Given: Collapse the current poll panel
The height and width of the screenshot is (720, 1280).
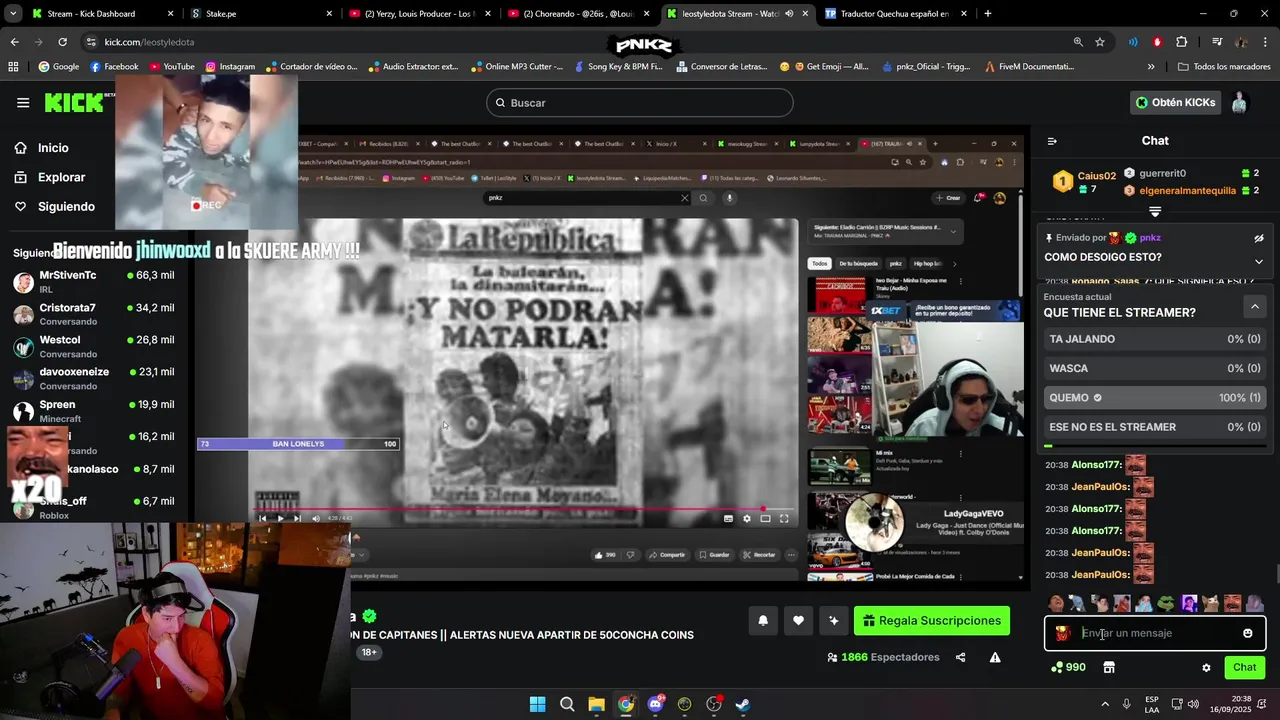Looking at the screenshot, I should (1254, 306).
